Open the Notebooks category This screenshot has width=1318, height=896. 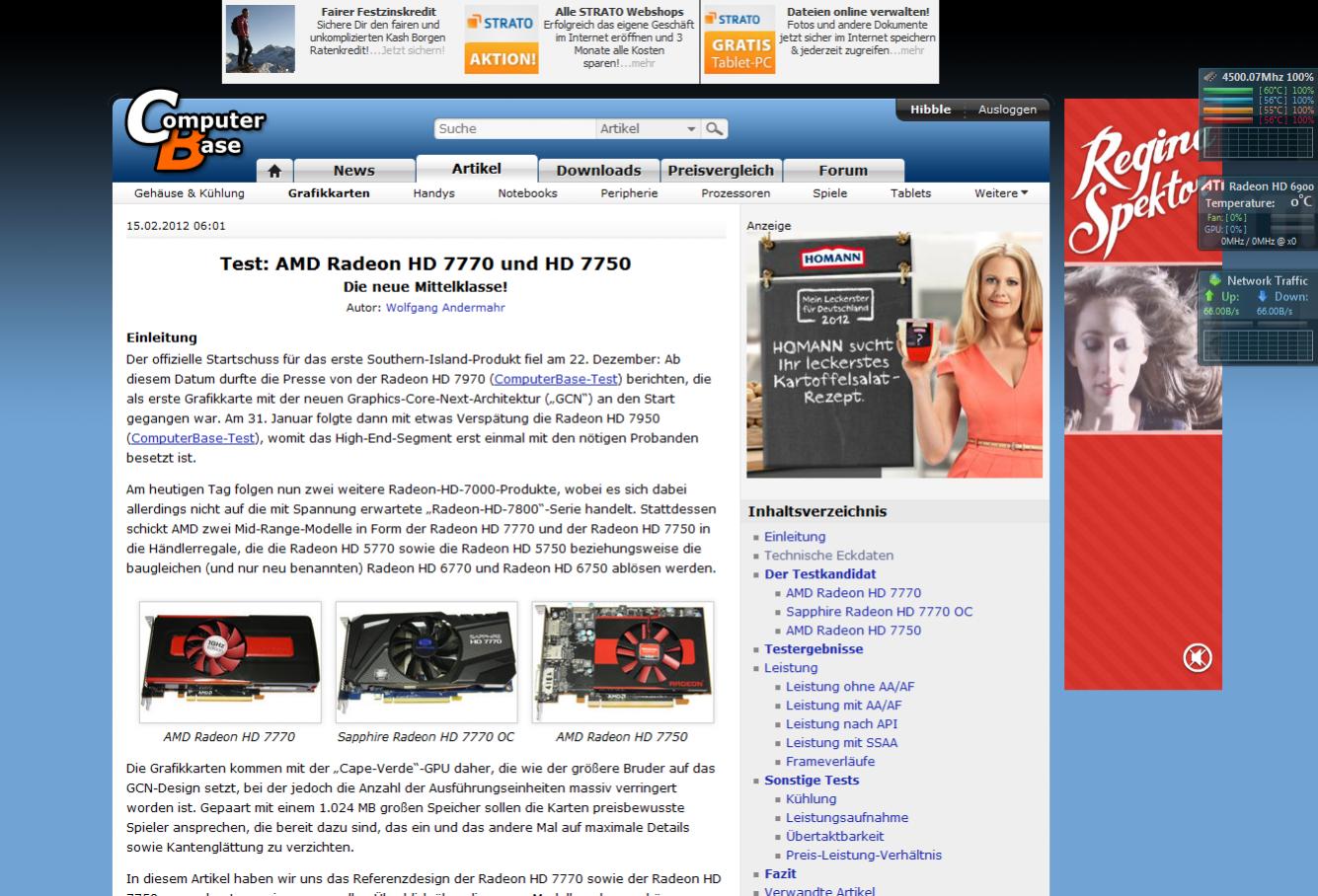tap(528, 193)
